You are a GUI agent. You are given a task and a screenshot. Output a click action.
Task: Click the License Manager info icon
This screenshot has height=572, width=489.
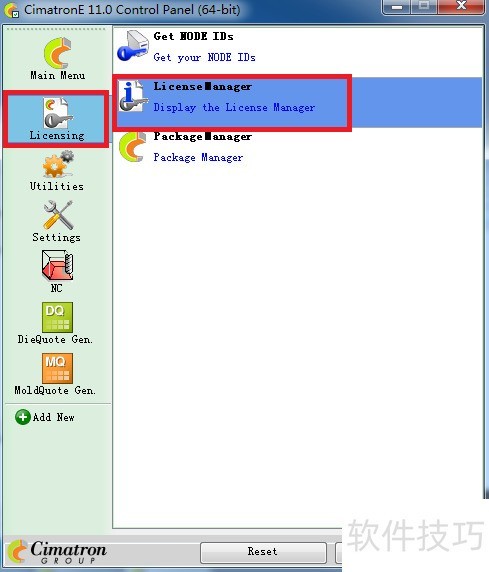[x=133, y=96]
